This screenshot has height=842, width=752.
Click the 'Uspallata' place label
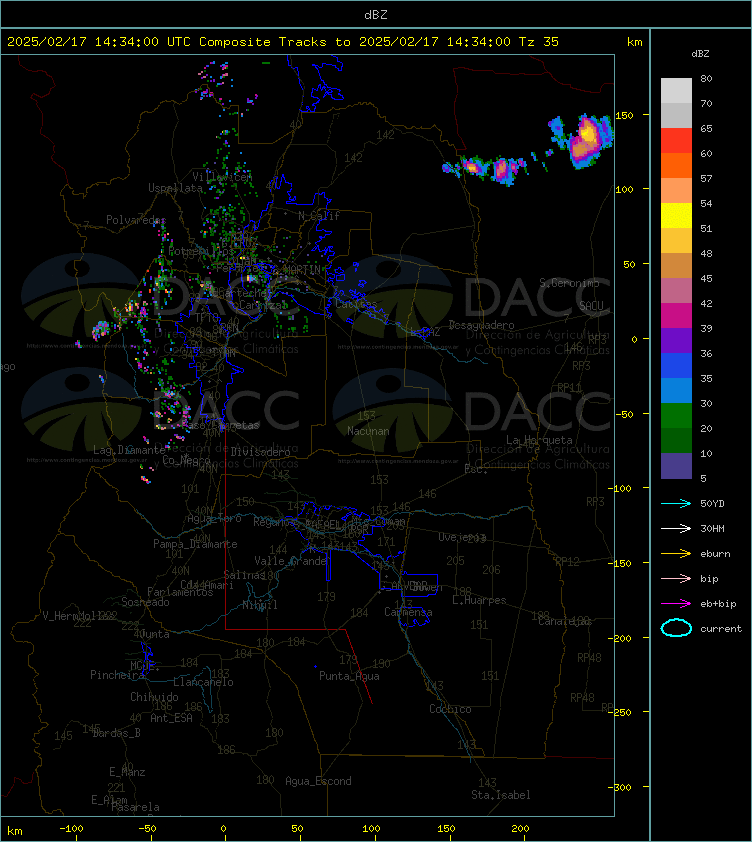(x=175, y=188)
